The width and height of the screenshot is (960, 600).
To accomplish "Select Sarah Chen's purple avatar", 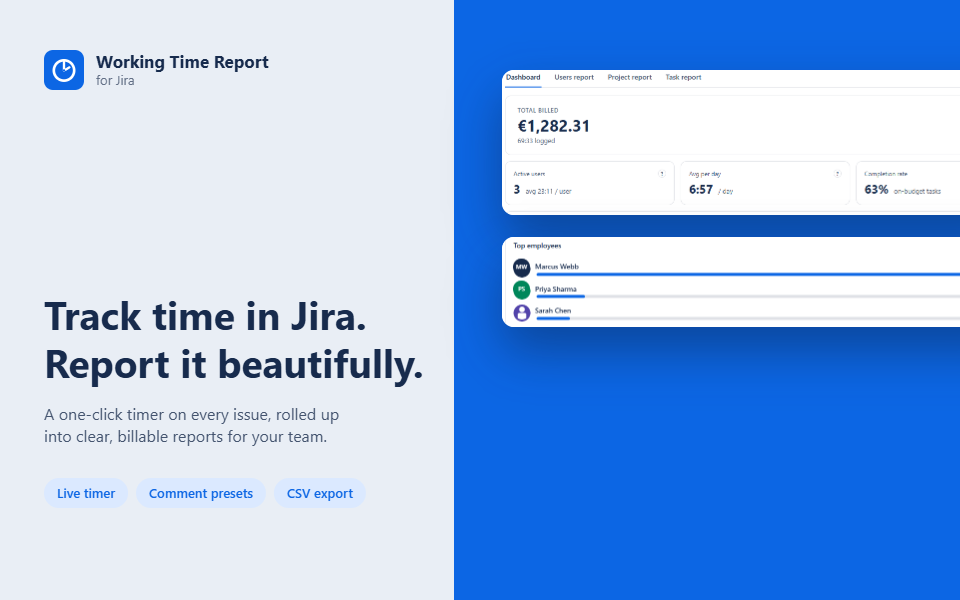I will [x=522, y=312].
